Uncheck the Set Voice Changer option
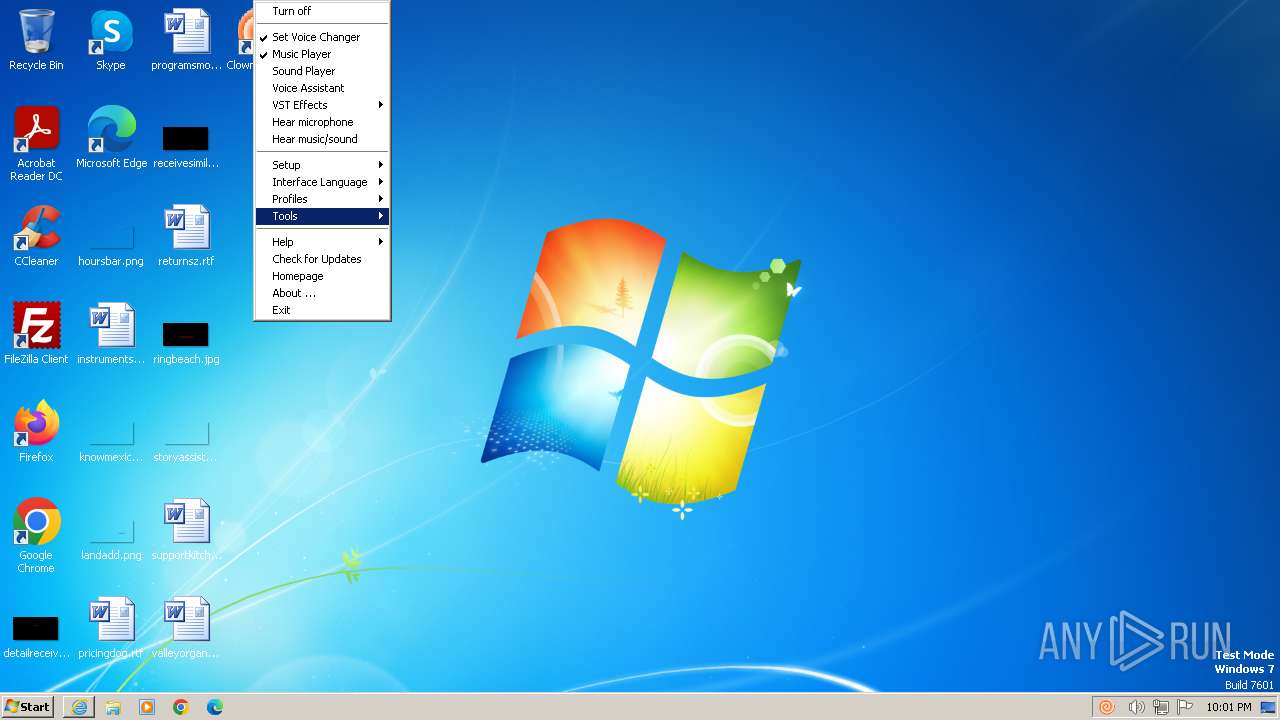The height and width of the screenshot is (720, 1280). [322, 37]
